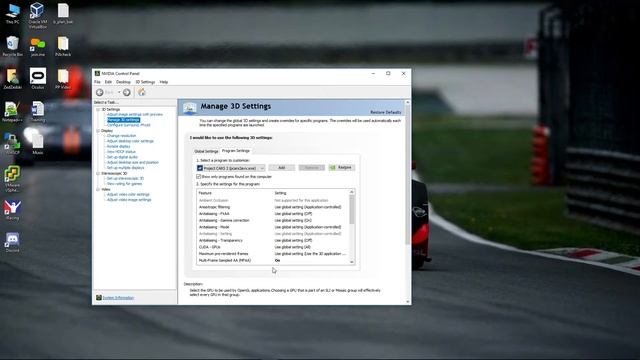
Task: Select Multi-Frame Sampled AA (MFAA) row
Action: 272,260
